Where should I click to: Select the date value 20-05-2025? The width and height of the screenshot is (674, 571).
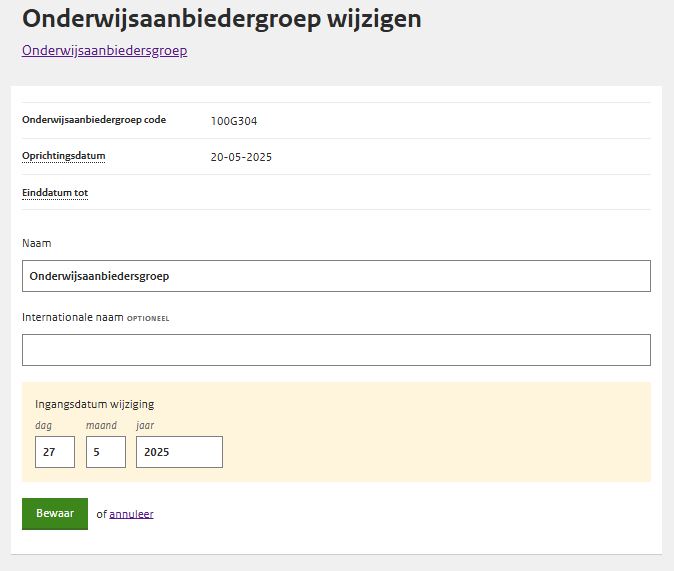pos(241,157)
